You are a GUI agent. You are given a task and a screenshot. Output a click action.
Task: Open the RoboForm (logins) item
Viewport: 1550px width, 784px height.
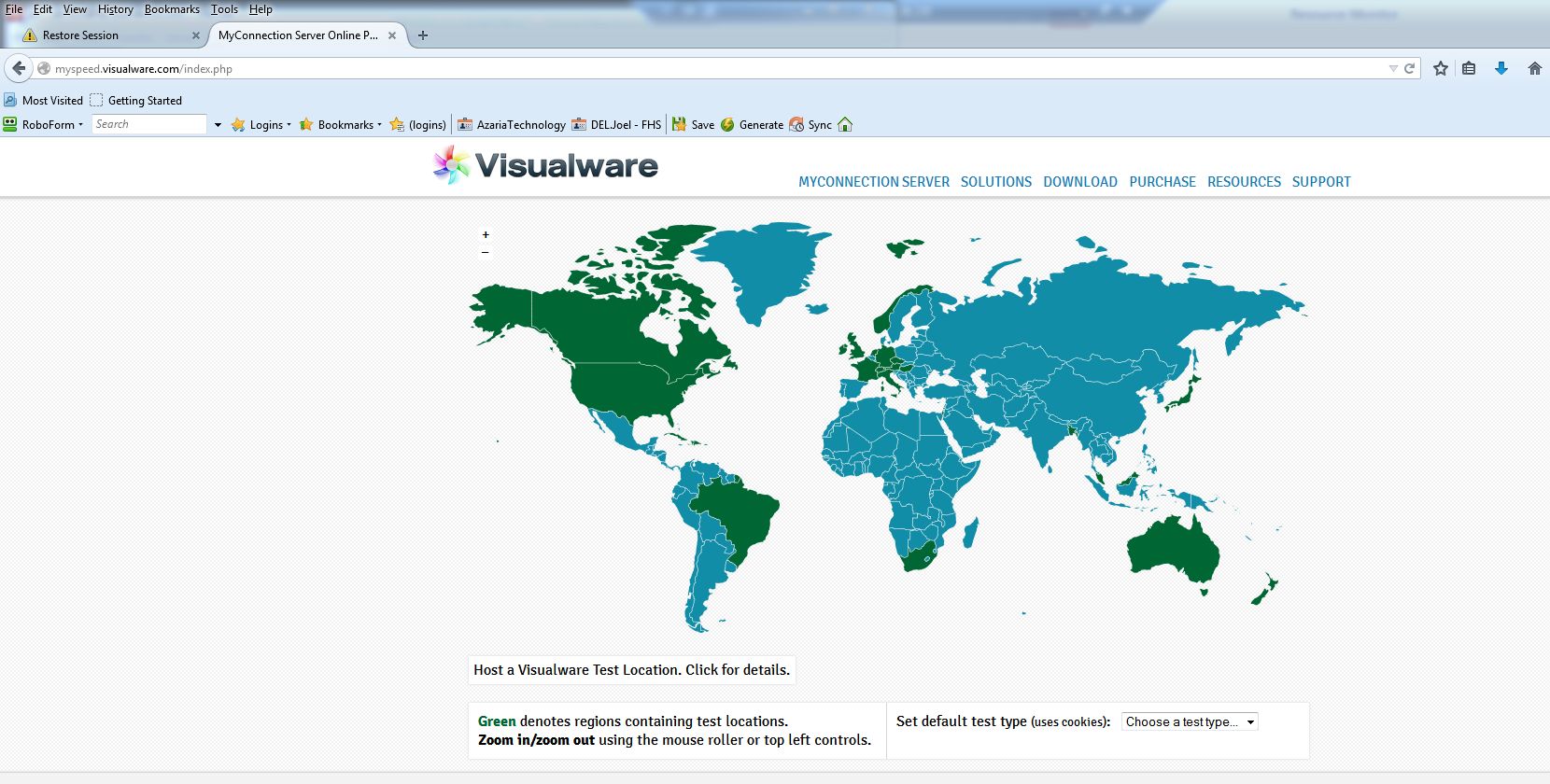click(418, 124)
